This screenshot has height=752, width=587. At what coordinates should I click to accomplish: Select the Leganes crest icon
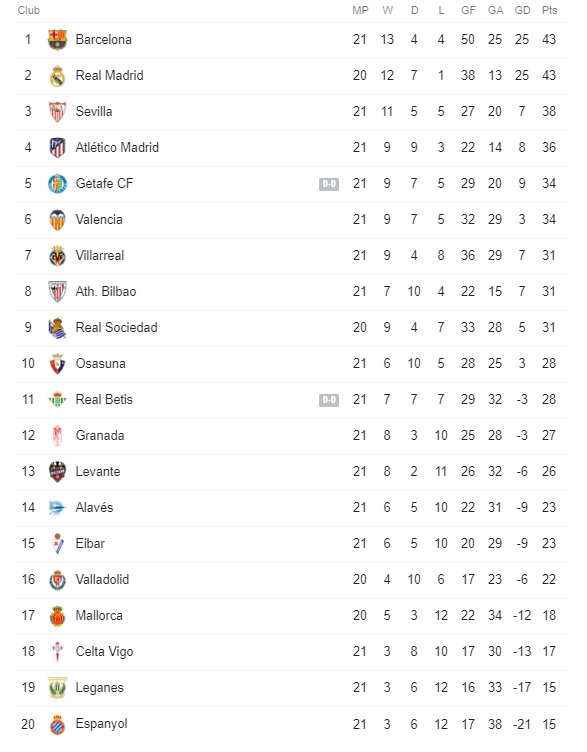pyautogui.click(x=57, y=688)
